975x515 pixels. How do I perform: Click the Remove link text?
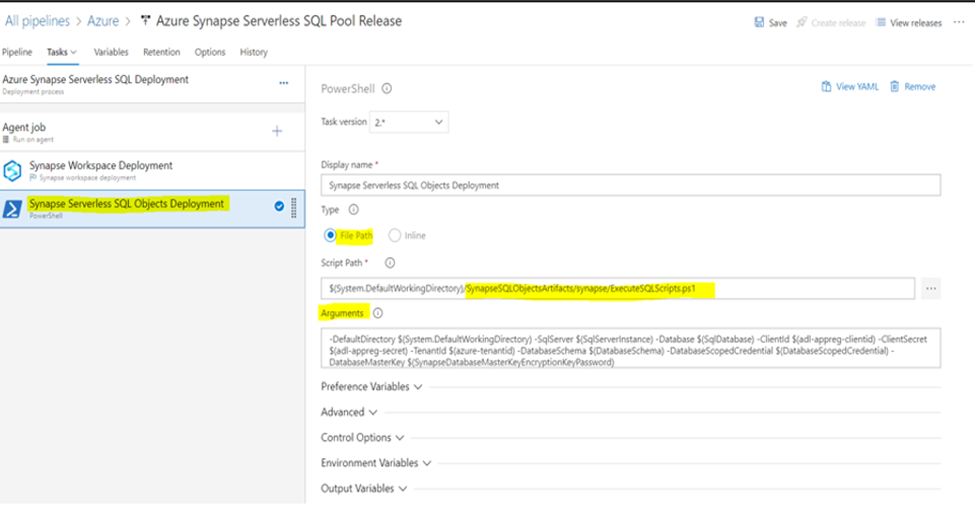click(x=920, y=86)
